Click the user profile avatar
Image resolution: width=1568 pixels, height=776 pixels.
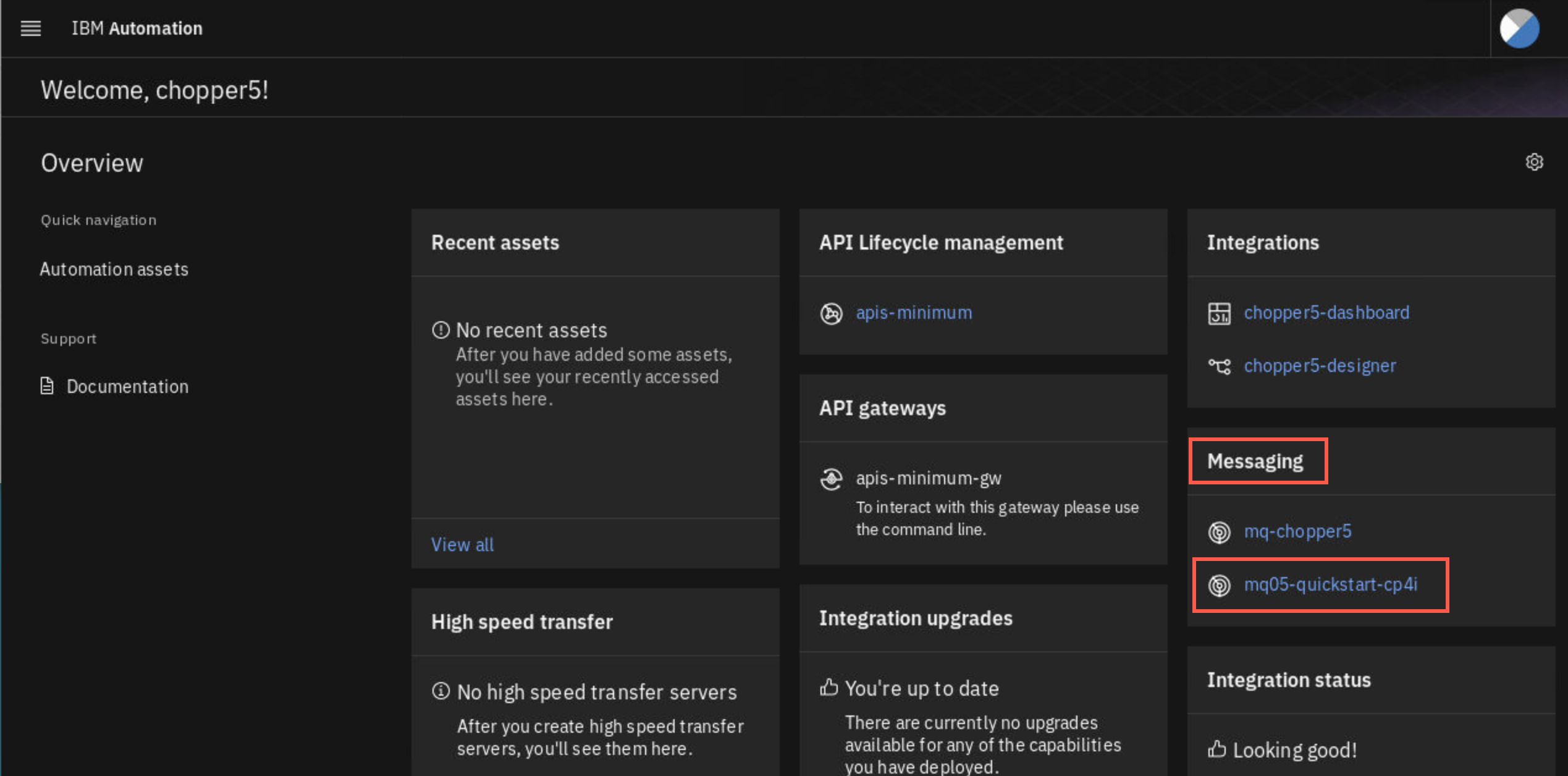pyautogui.click(x=1519, y=28)
